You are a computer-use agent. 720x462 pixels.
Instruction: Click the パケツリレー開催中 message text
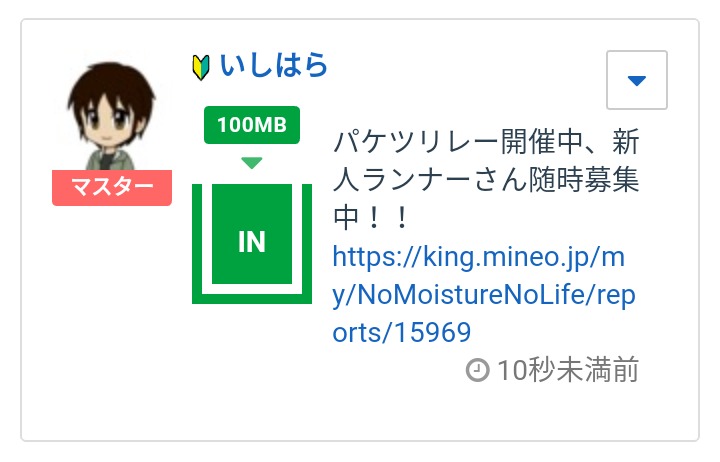(x=485, y=142)
